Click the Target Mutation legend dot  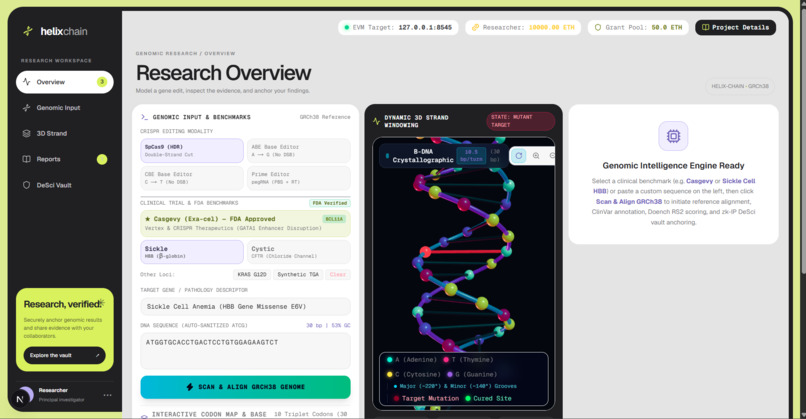396,398
